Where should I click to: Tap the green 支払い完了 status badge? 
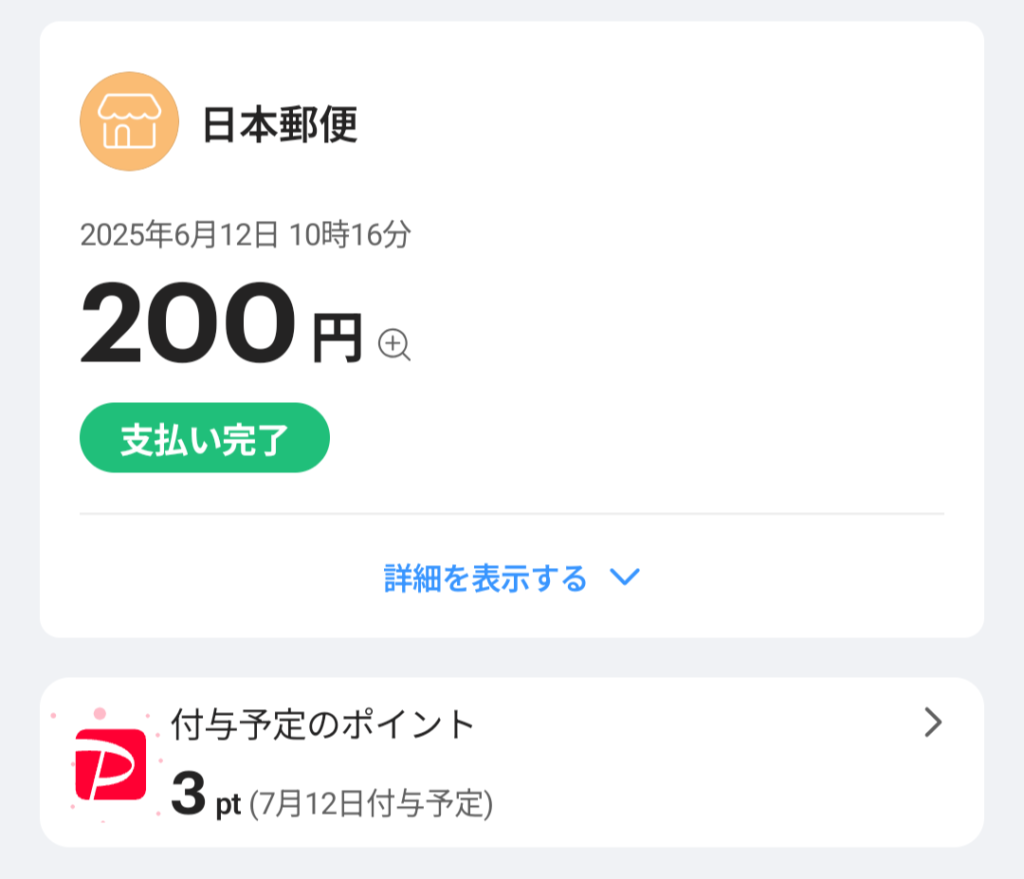coord(204,438)
